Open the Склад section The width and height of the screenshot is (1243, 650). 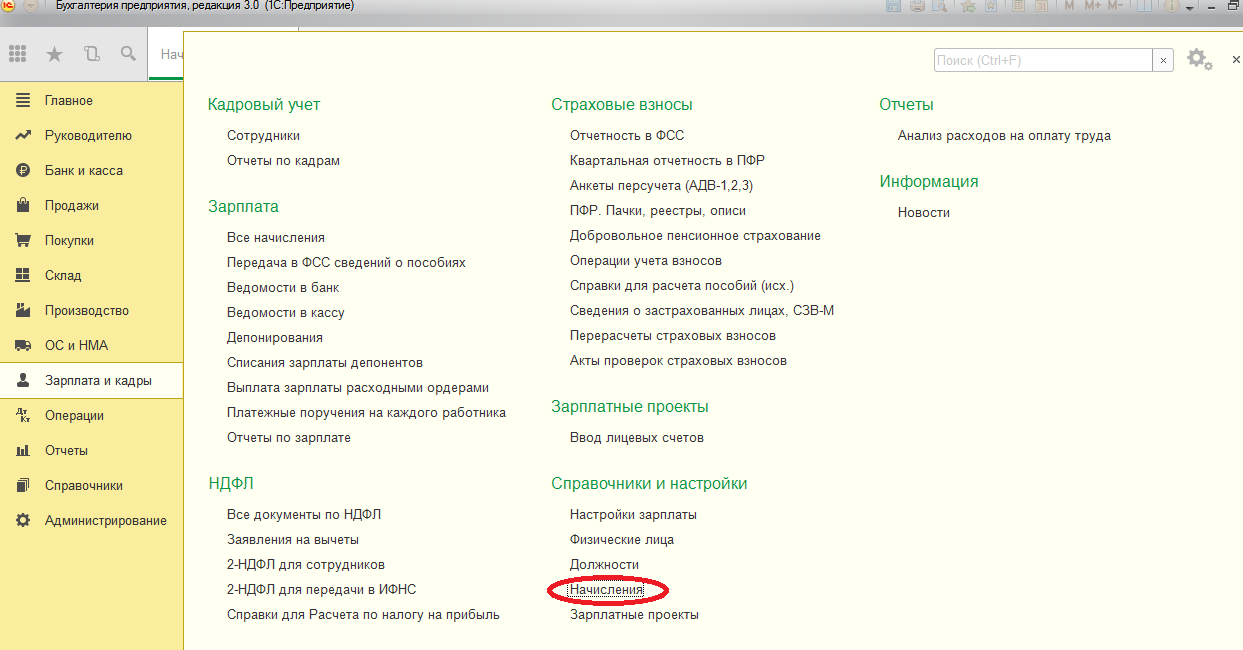[92, 276]
